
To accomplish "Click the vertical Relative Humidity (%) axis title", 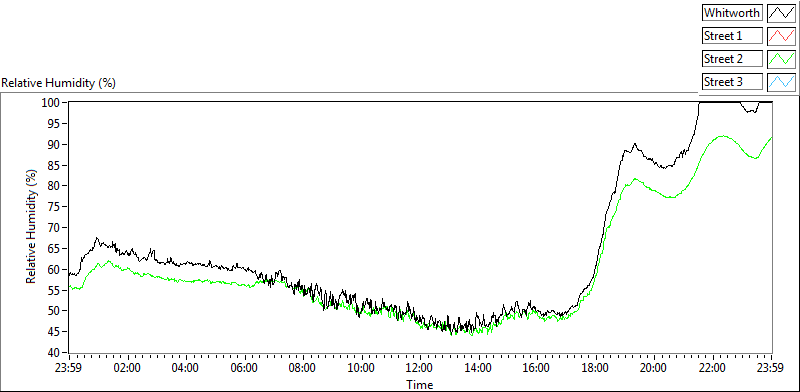I will pyautogui.click(x=32, y=228).
